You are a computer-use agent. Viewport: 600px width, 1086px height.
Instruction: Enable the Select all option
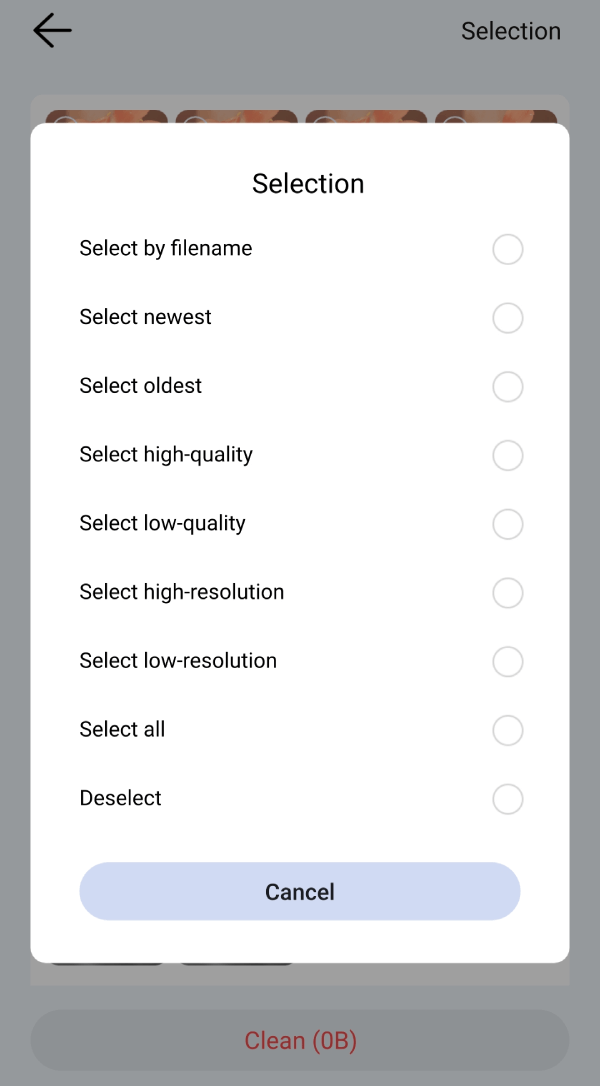[x=507, y=730]
